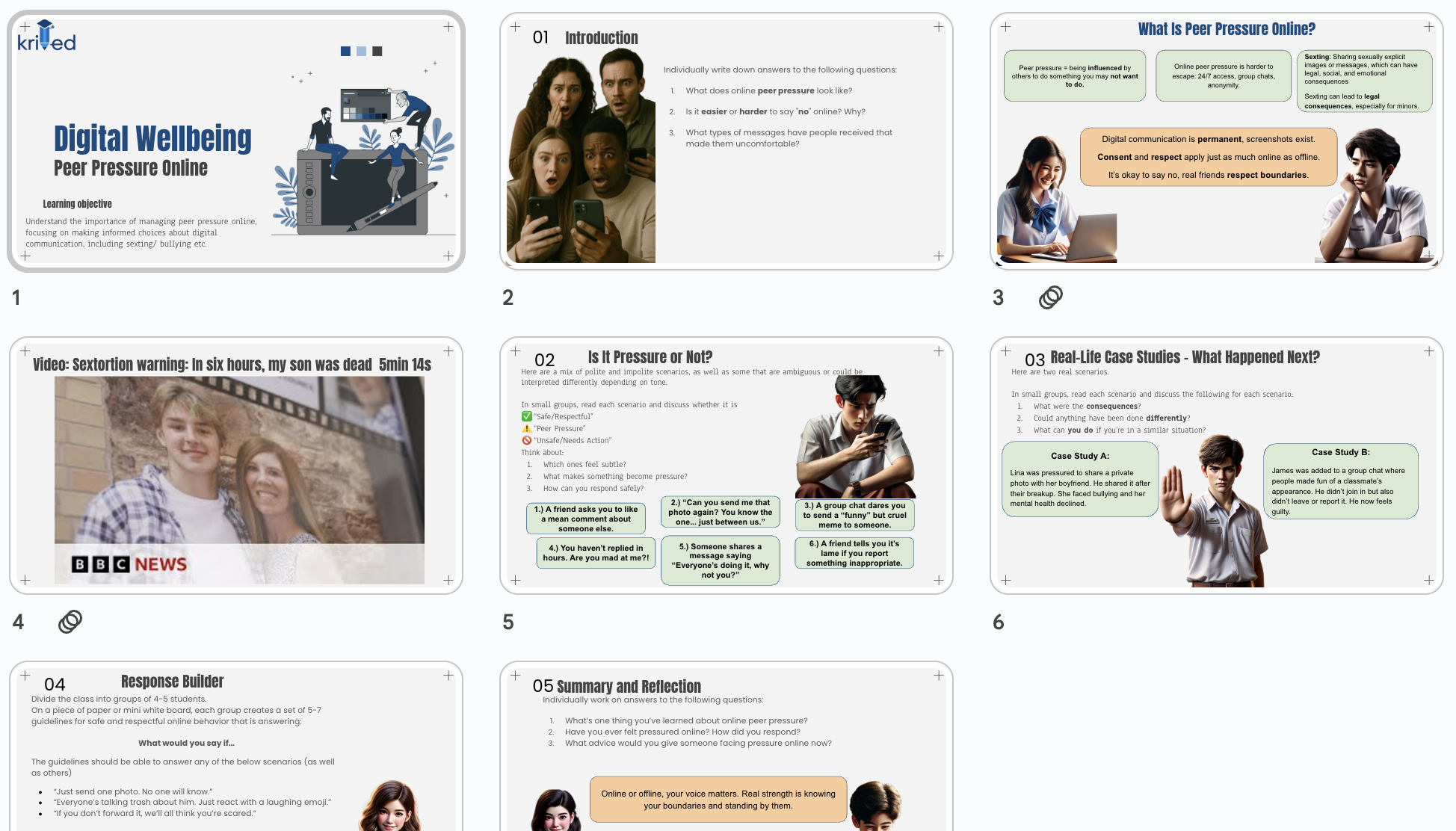
Task: Click the paperclip attachment icon beside slide 4
Action: coord(69,622)
